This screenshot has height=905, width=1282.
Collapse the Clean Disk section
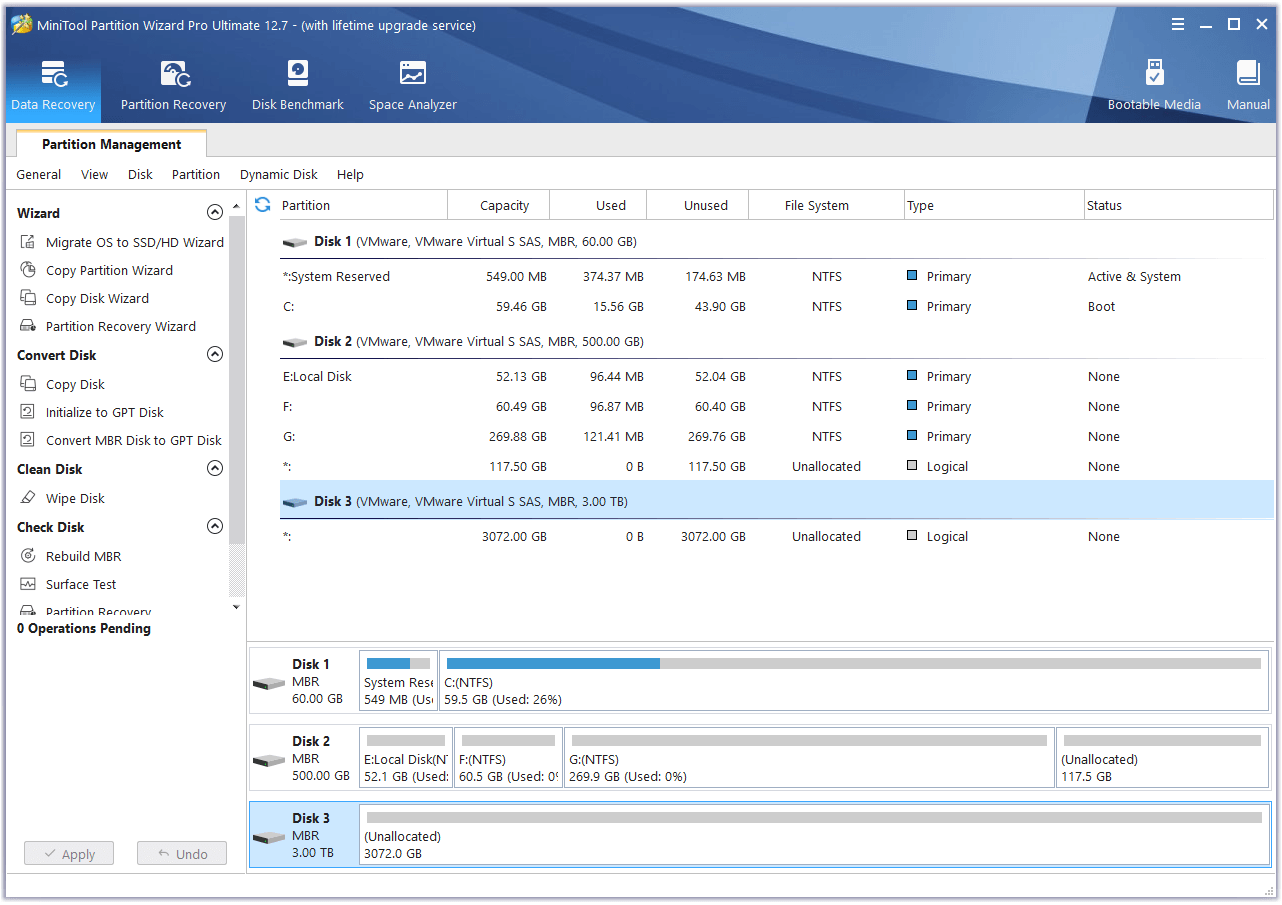(214, 468)
